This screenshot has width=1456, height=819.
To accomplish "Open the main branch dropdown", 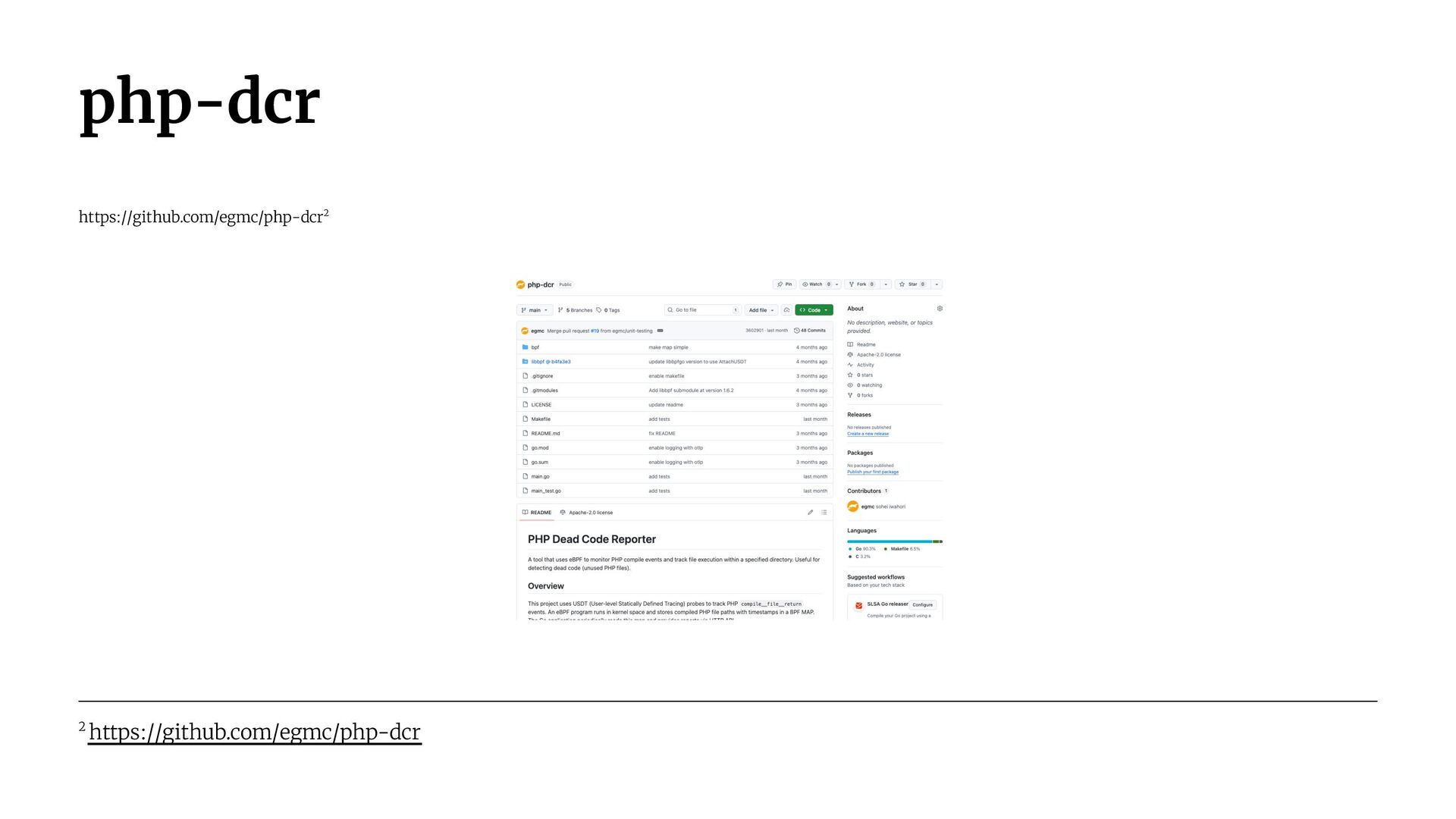I will point(535,310).
